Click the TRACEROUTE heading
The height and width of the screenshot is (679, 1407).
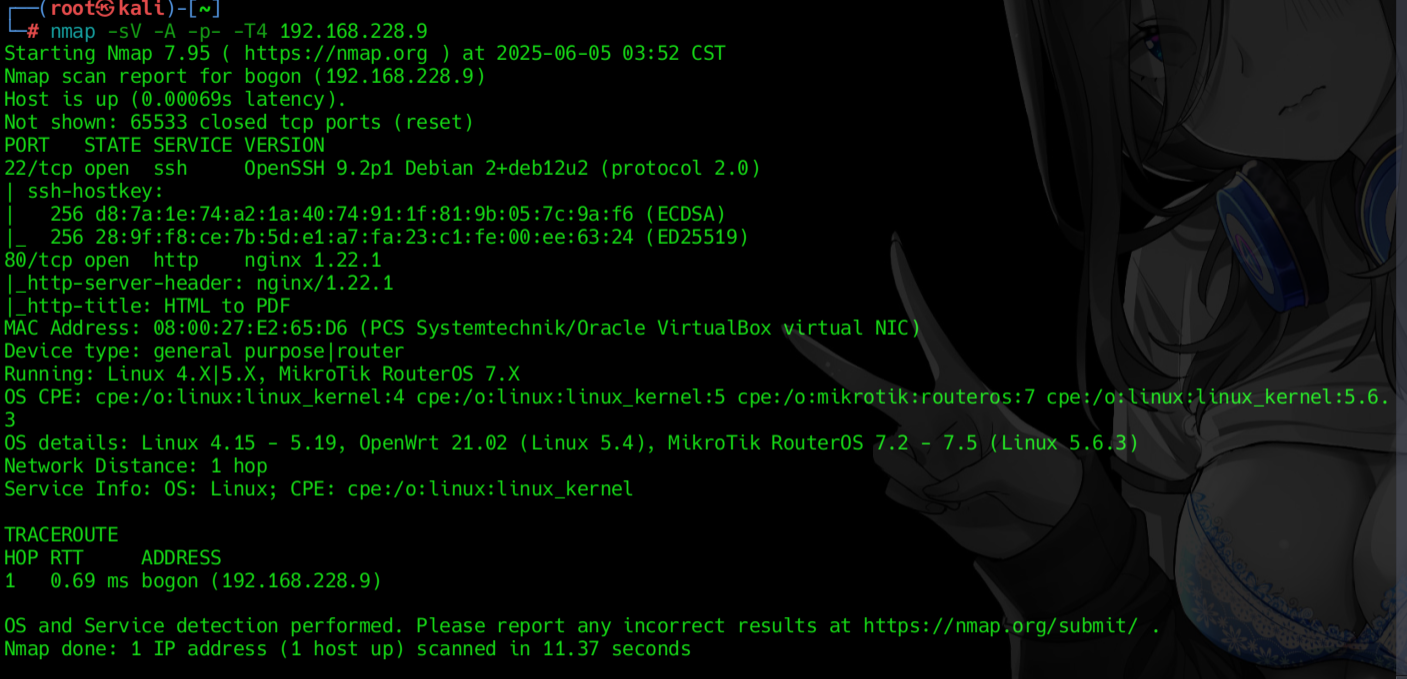(61, 535)
